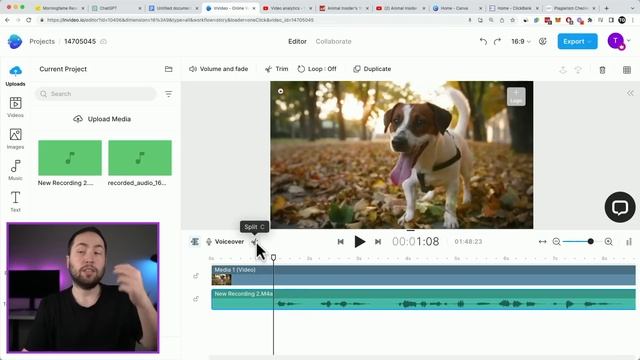
Task: Click the user avatar T
Action: pyautogui.click(x=616, y=41)
